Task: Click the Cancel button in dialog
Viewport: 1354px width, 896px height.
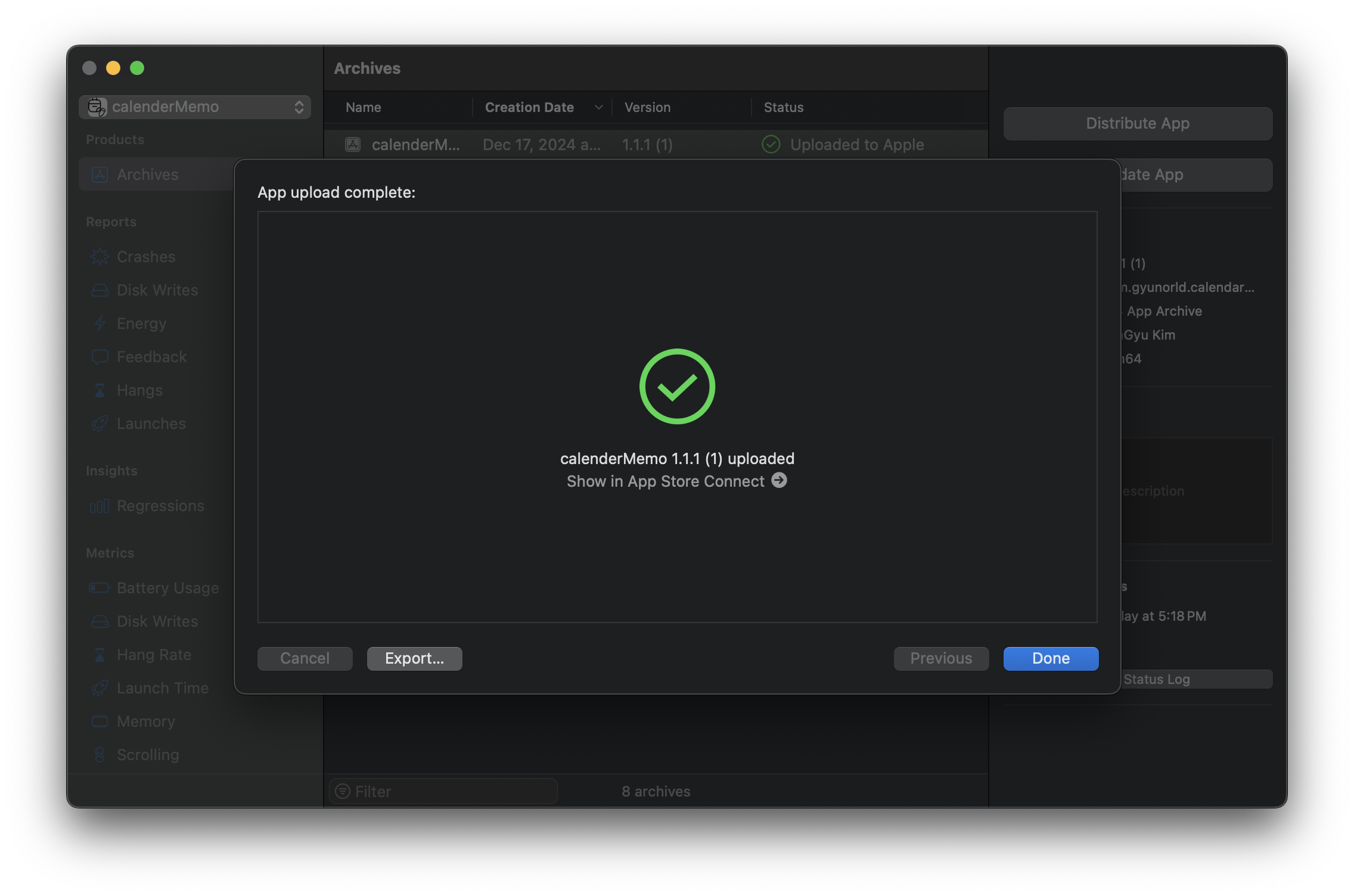Action: click(305, 658)
